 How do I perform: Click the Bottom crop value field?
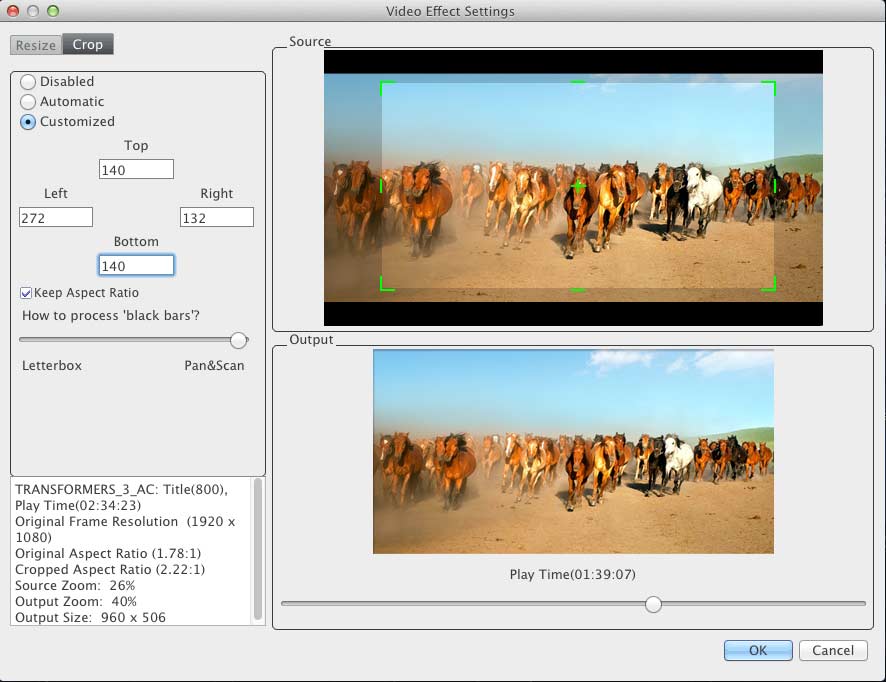[x=136, y=266]
